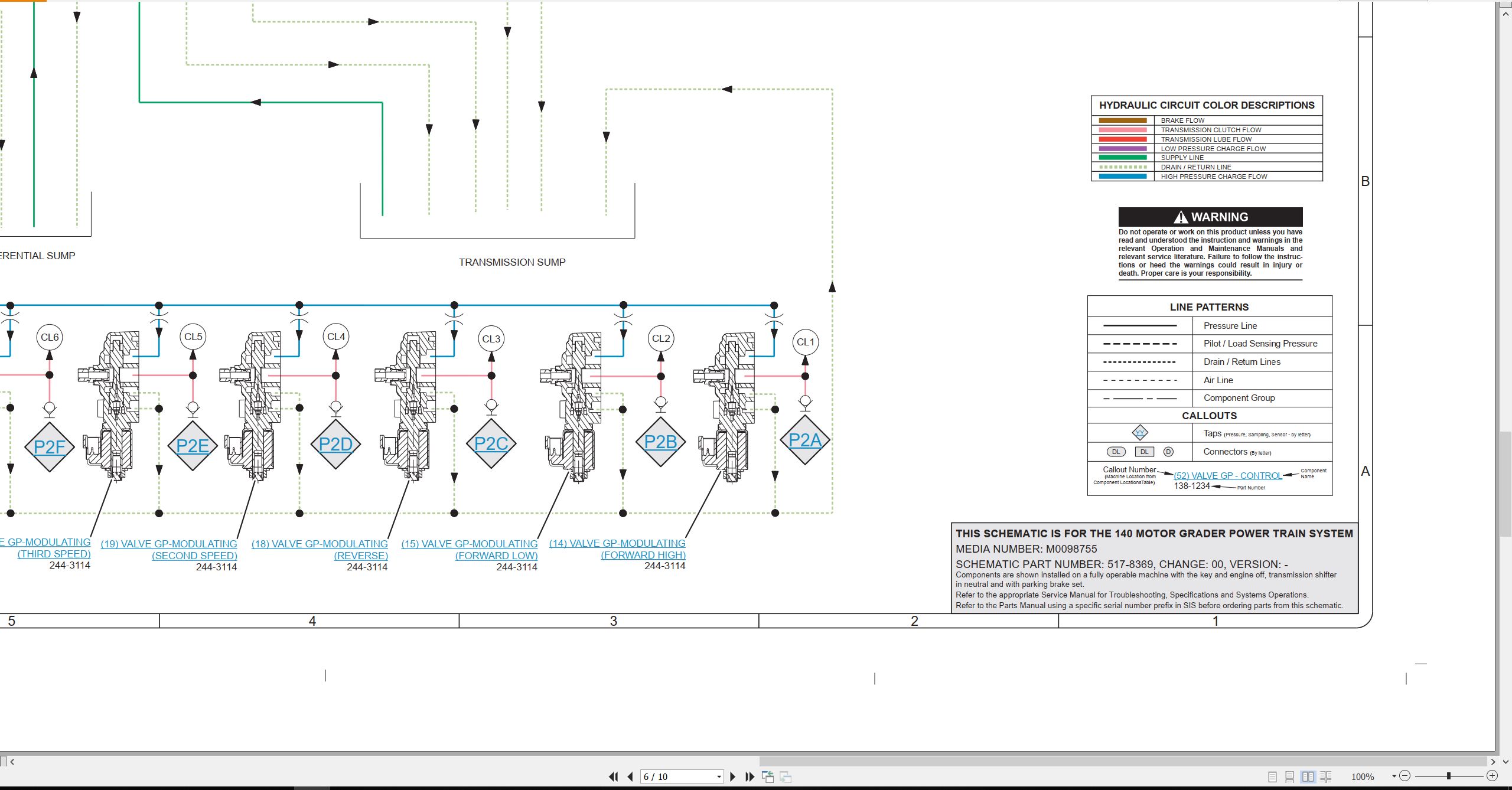Click the next view icon

coord(786,777)
